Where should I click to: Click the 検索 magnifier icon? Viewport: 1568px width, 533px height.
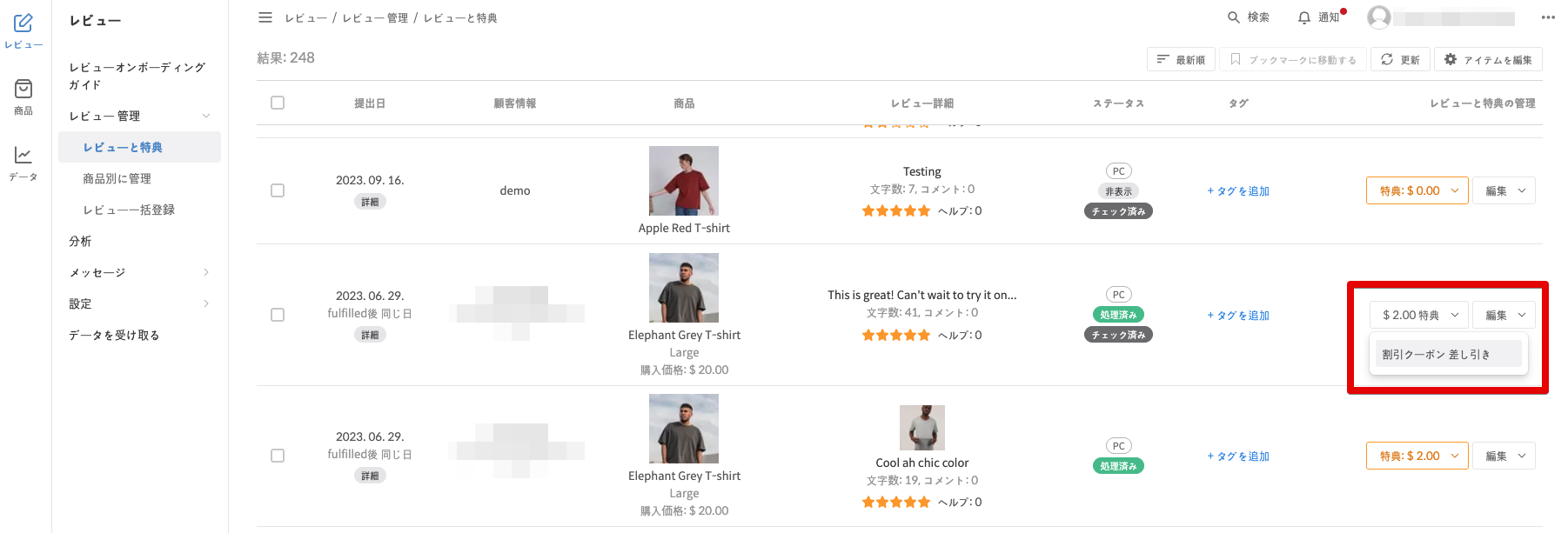pos(1234,17)
